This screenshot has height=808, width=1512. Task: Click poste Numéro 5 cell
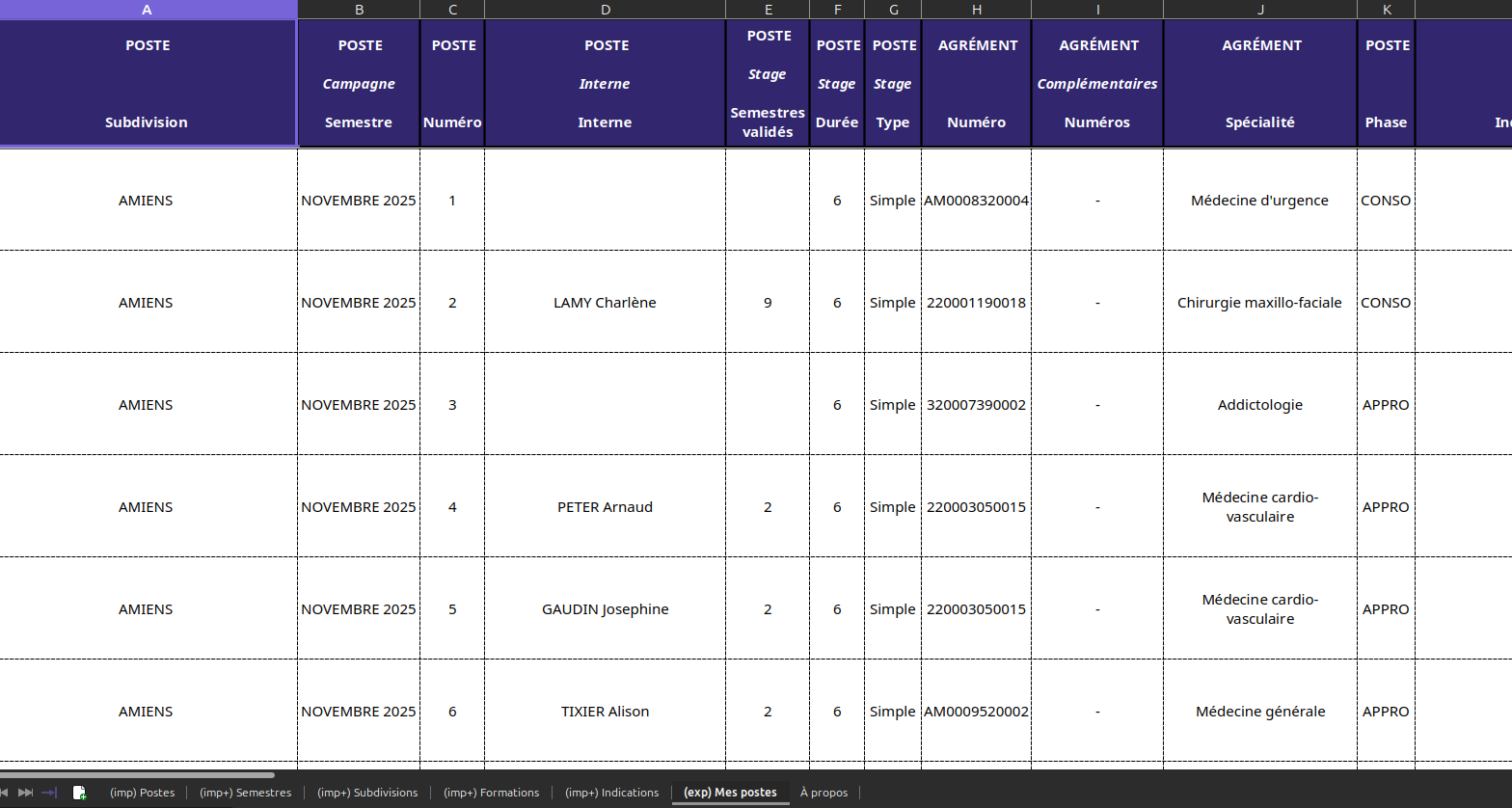click(452, 609)
